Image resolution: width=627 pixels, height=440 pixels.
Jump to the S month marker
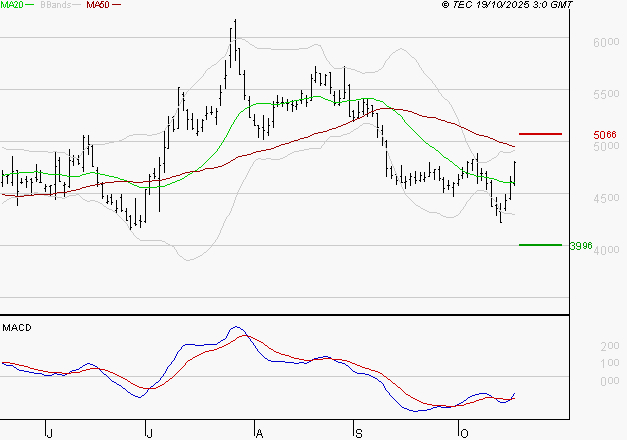pos(358,432)
